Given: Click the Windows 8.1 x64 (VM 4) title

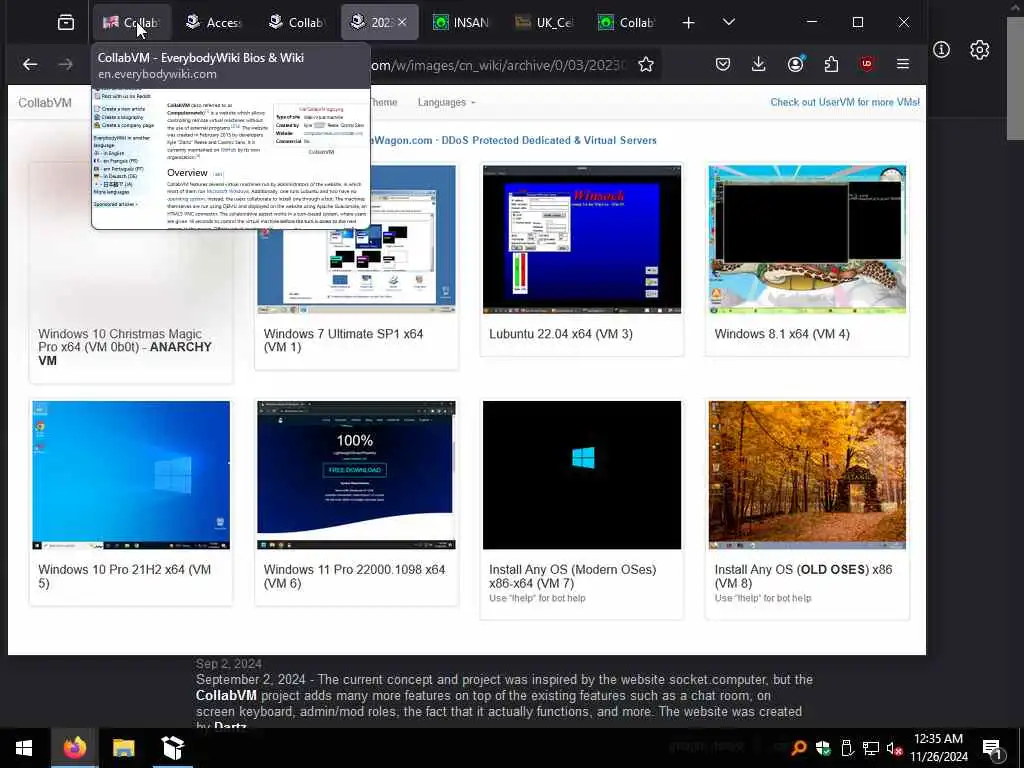Looking at the screenshot, I should point(782,334).
